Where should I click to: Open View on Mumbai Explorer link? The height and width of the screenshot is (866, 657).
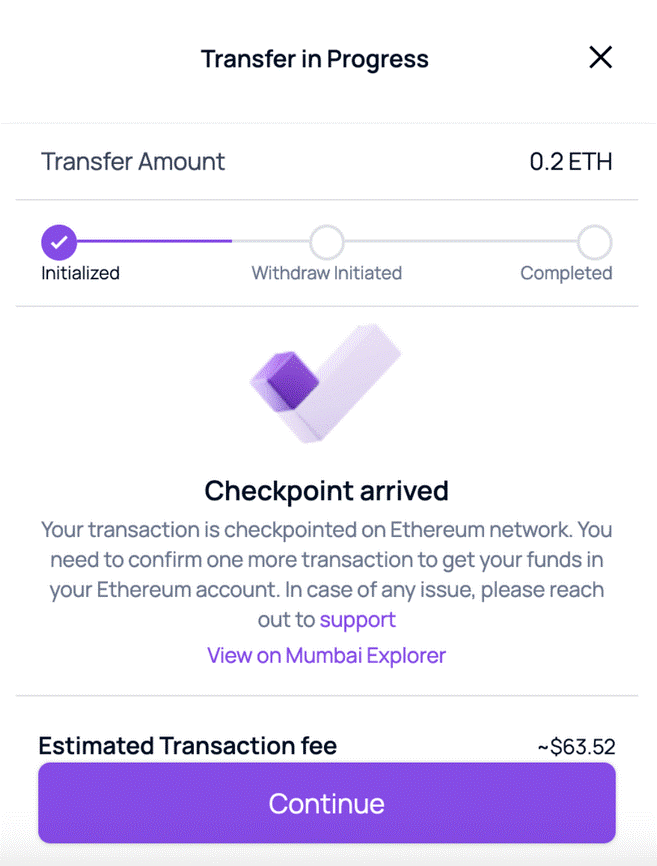pyautogui.click(x=326, y=656)
